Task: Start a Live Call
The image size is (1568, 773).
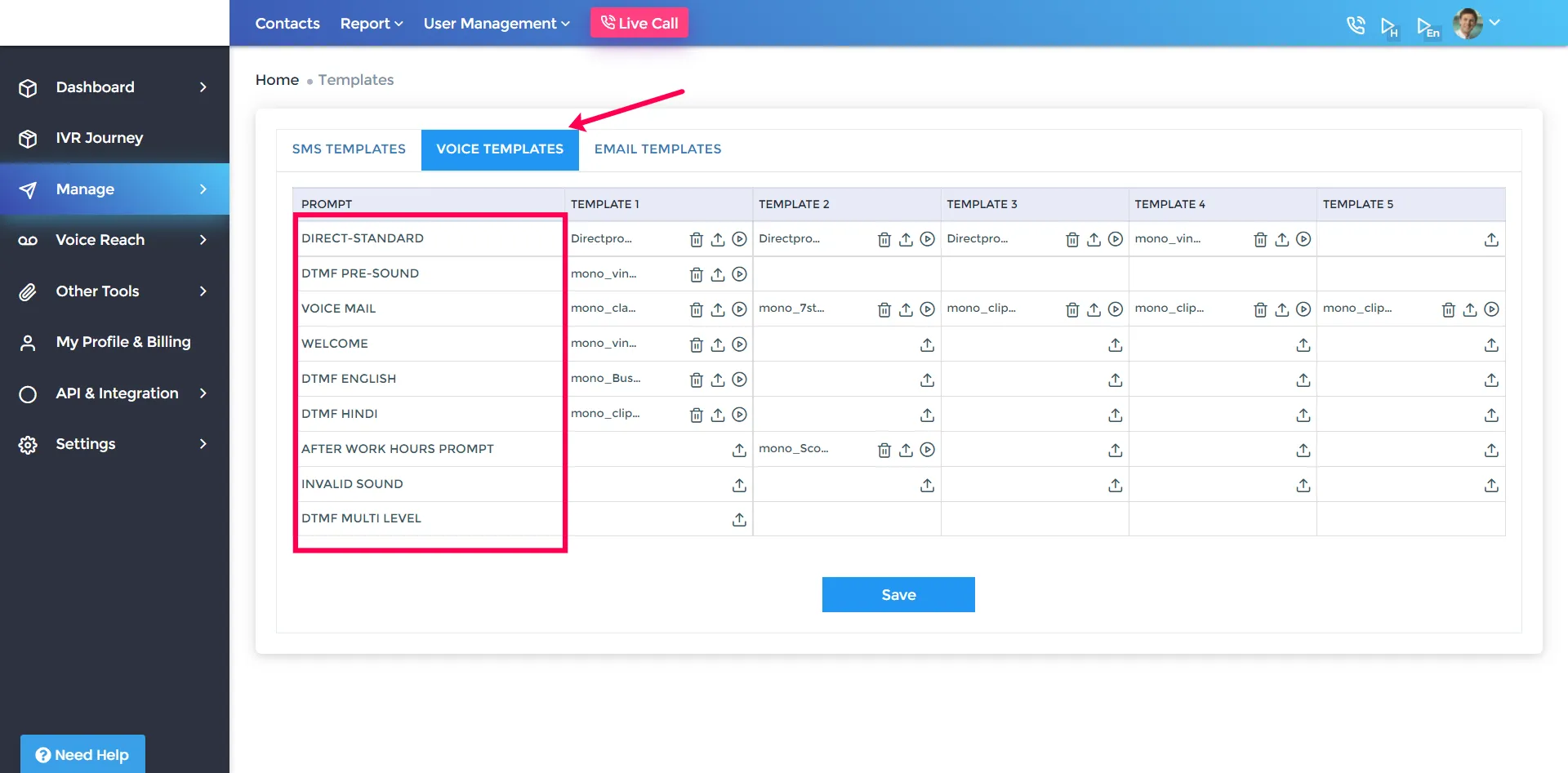Action: 639,23
